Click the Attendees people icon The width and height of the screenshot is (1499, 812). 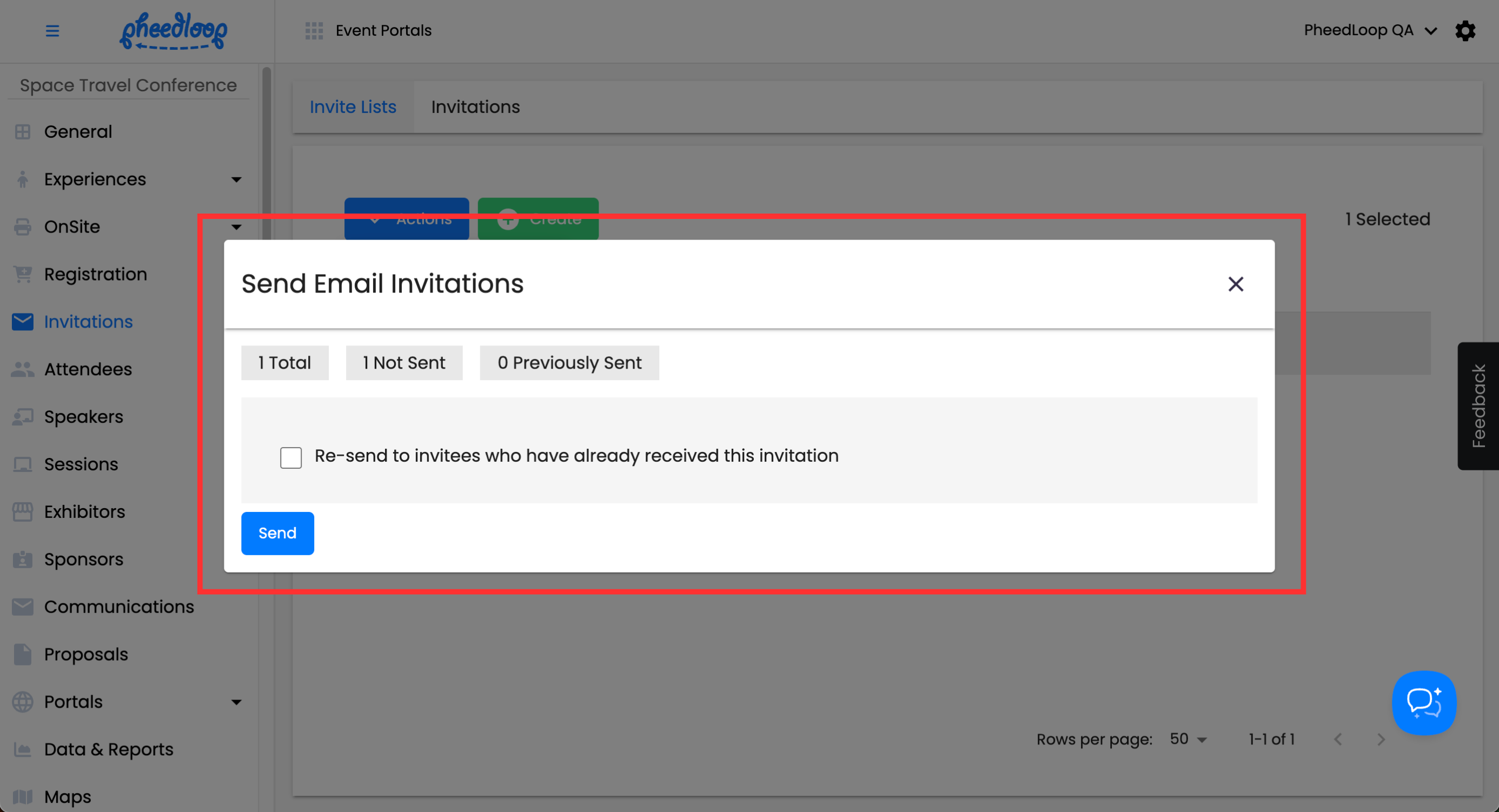23,369
